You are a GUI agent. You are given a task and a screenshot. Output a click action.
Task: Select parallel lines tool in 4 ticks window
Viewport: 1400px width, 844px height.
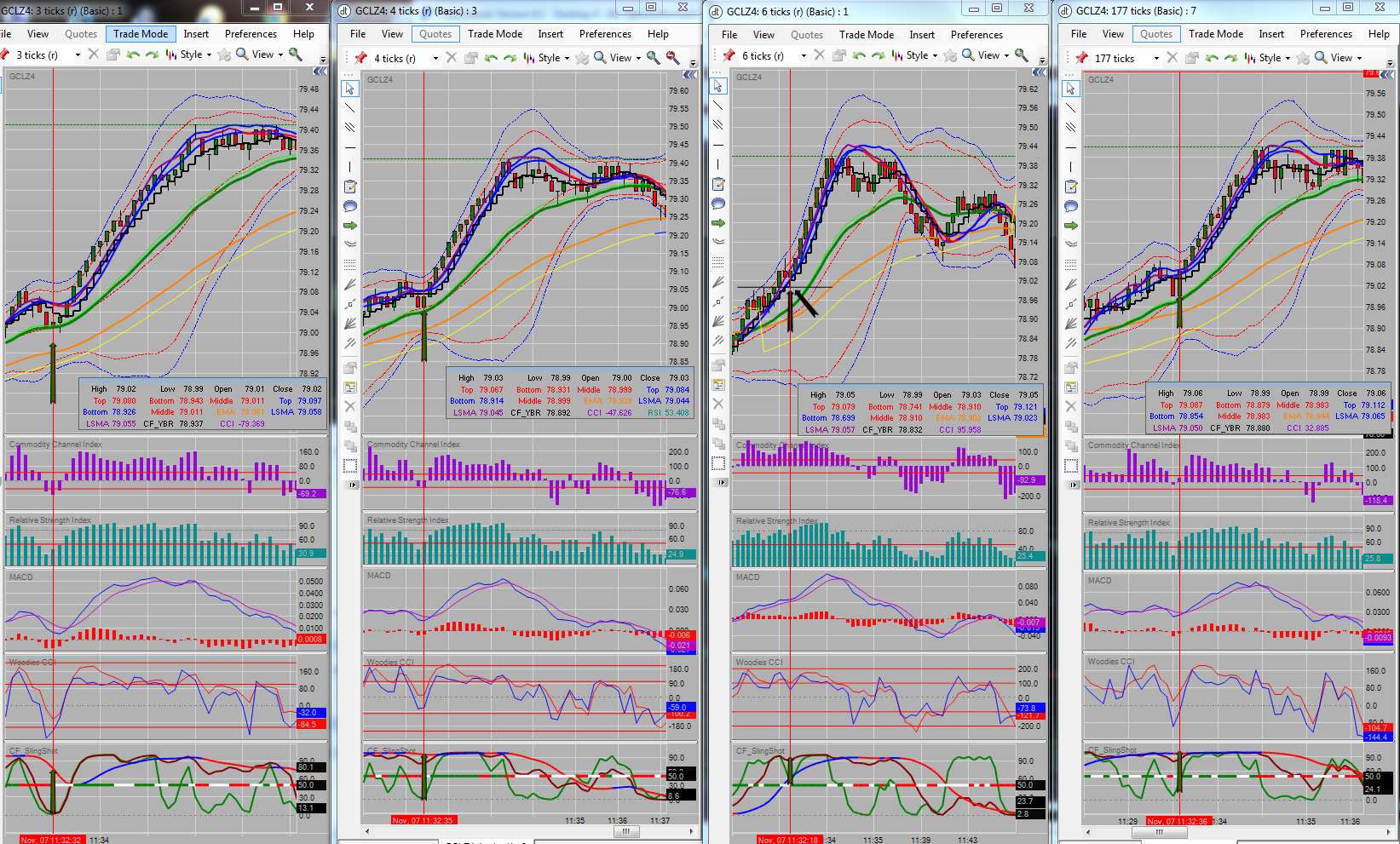[349, 128]
